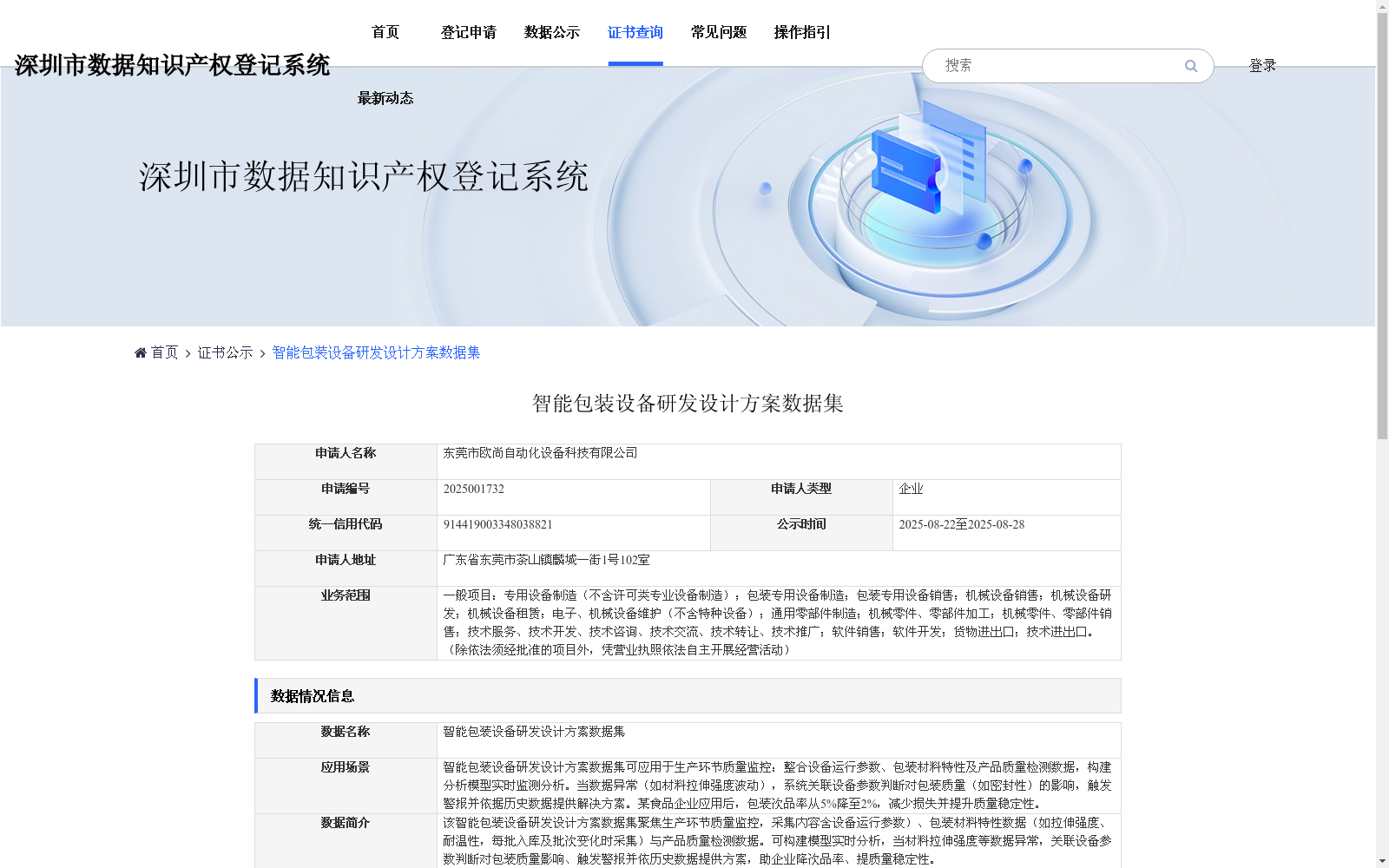Select applicant name 东莞市欧尚自动化设备科技有限公司

pyautogui.click(x=540, y=453)
